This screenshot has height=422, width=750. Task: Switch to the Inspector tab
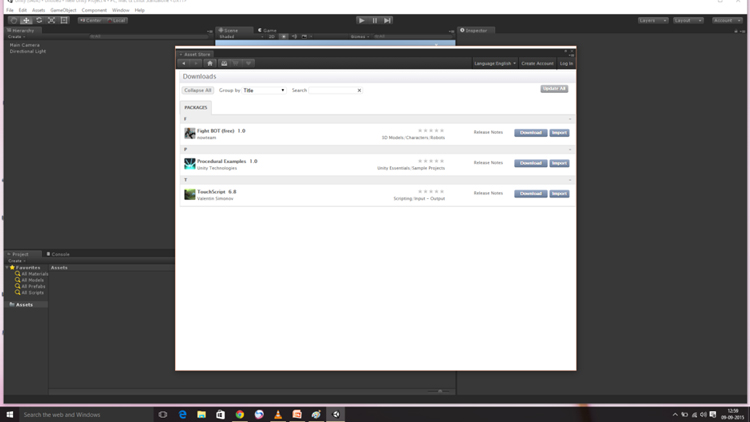(x=474, y=30)
